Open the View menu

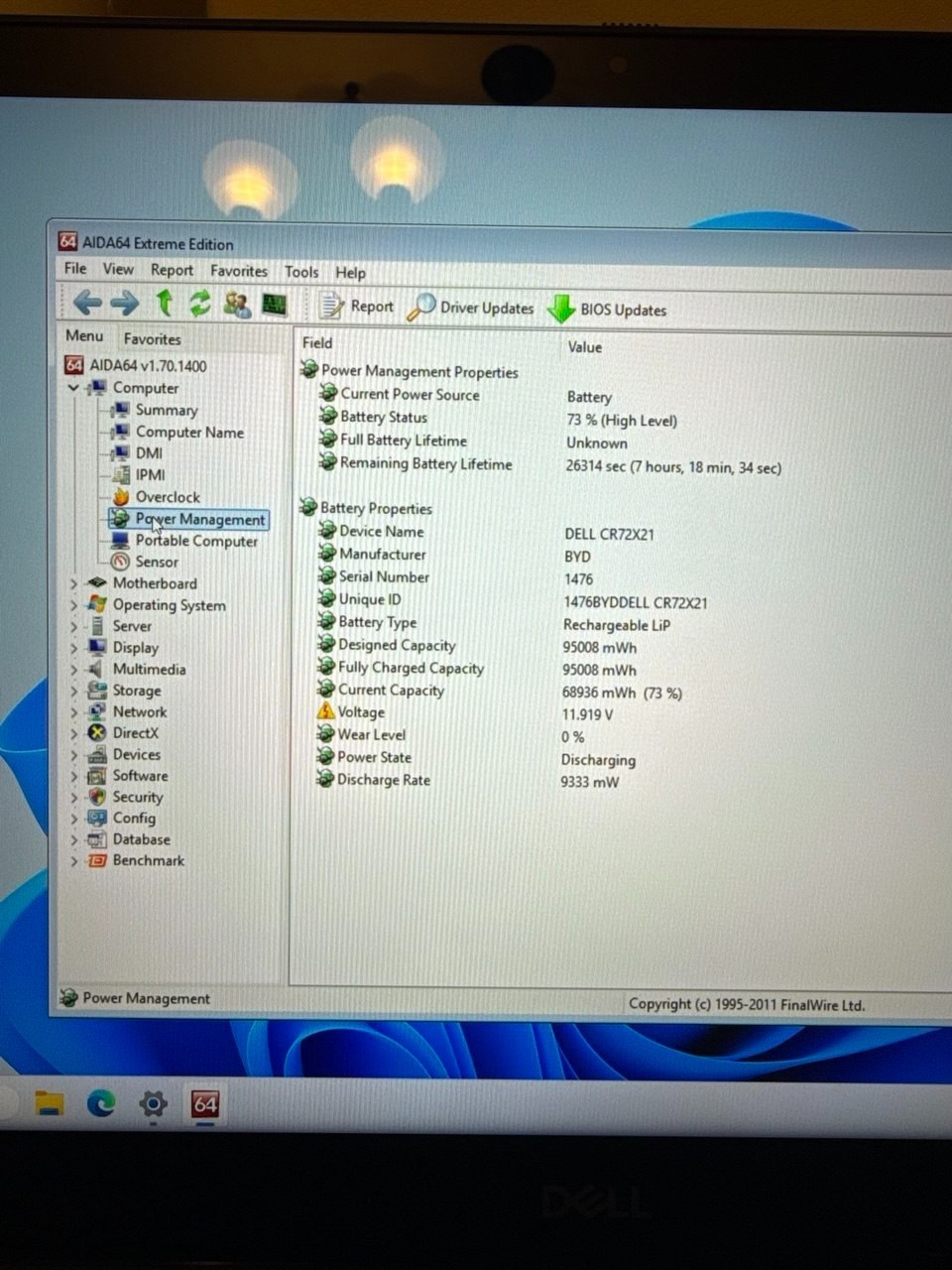[x=118, y=269]
